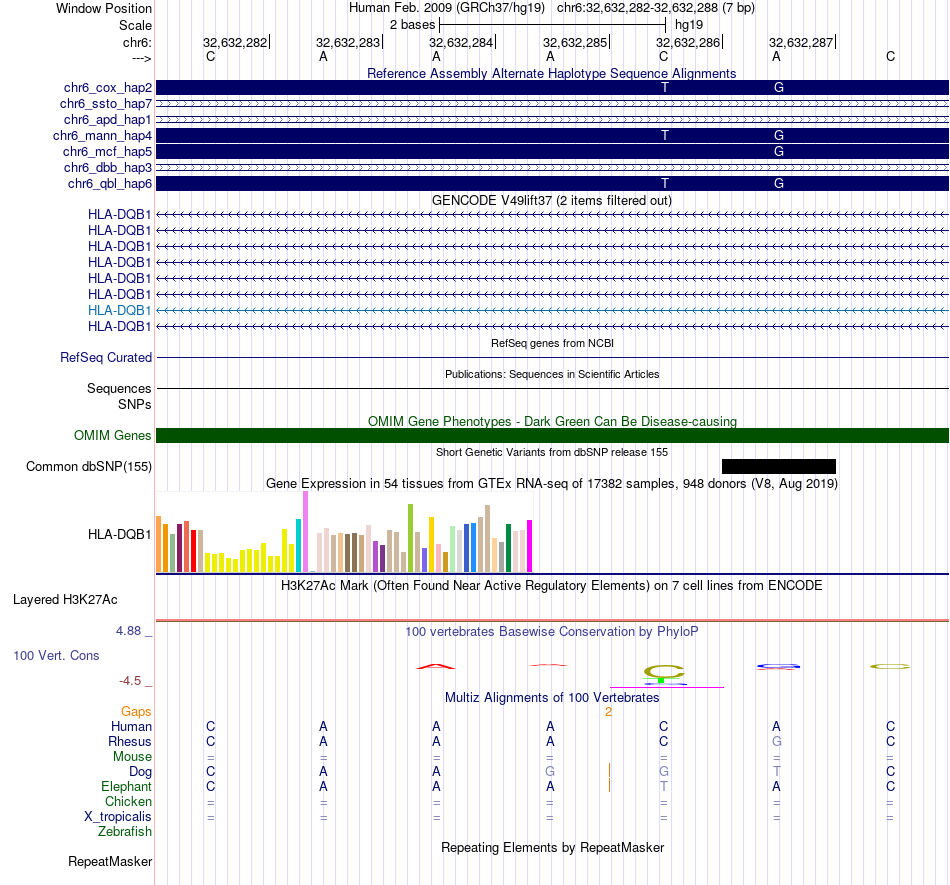Click coordinate label 32,632,282
This screenshot has width=950, height=885.
235,42
